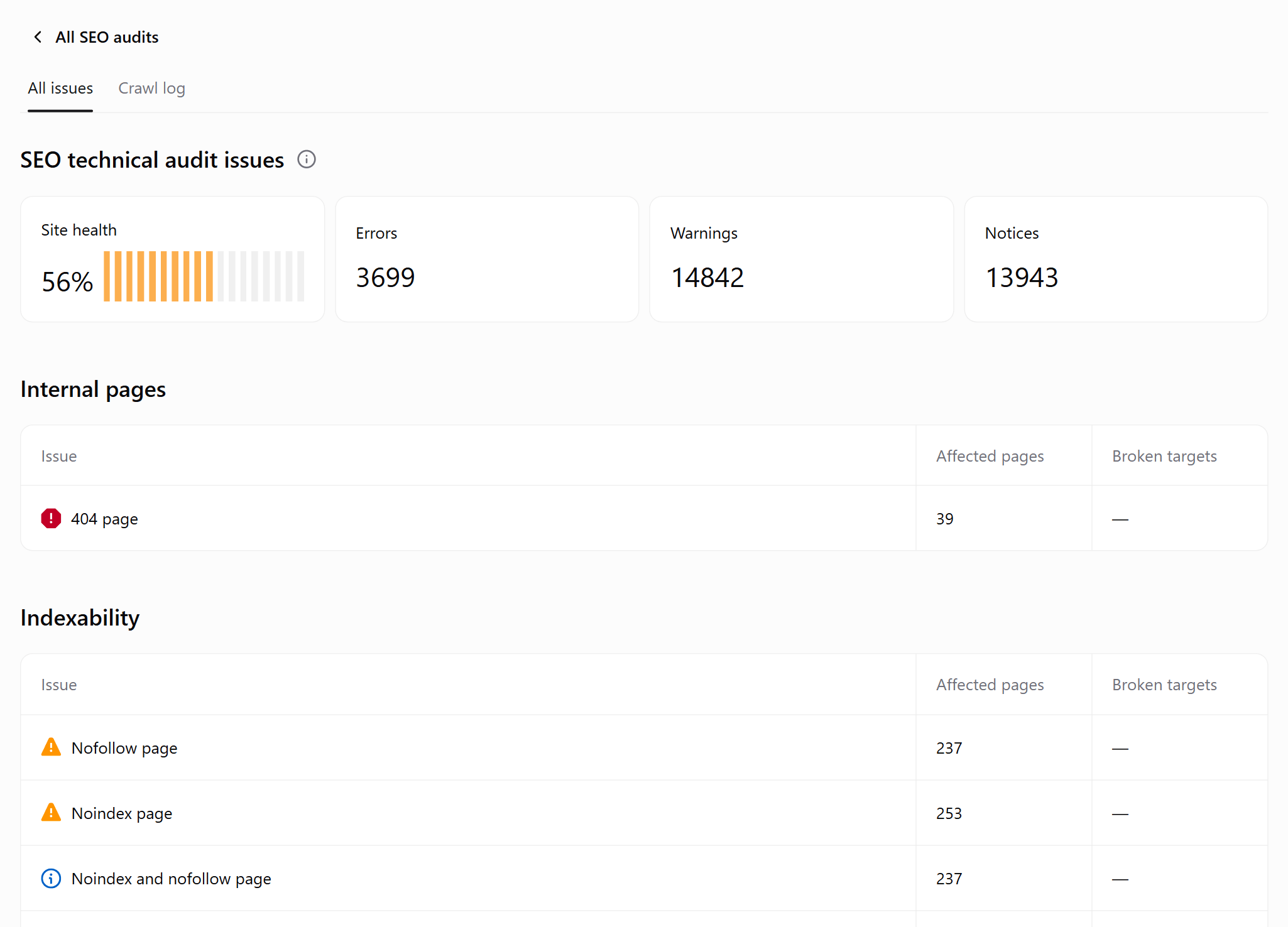This screenshot has height=927, width=1288.
Task: Open the Noindex and nofollow page issue
Action: pyautogui.click(x=172, y=879)
